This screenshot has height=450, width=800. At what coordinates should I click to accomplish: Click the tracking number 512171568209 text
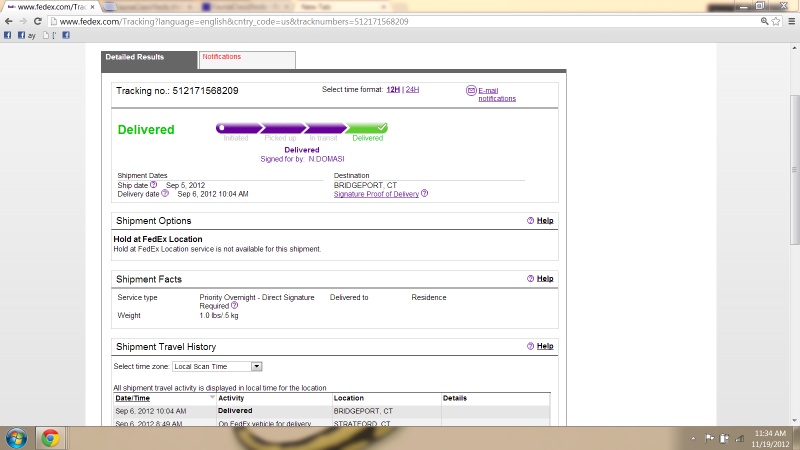click(x=205, y=91)
